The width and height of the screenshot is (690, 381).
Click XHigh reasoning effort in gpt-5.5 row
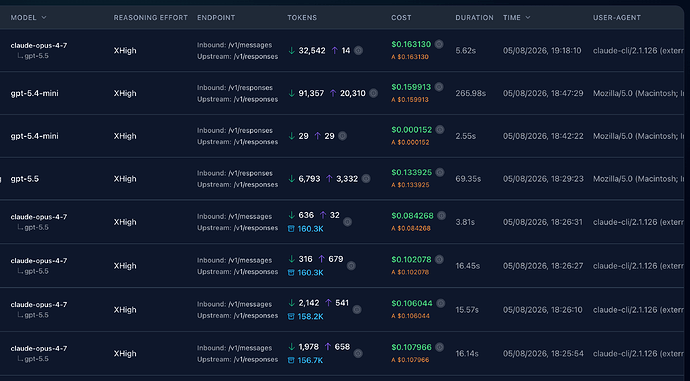coord(125,179)
